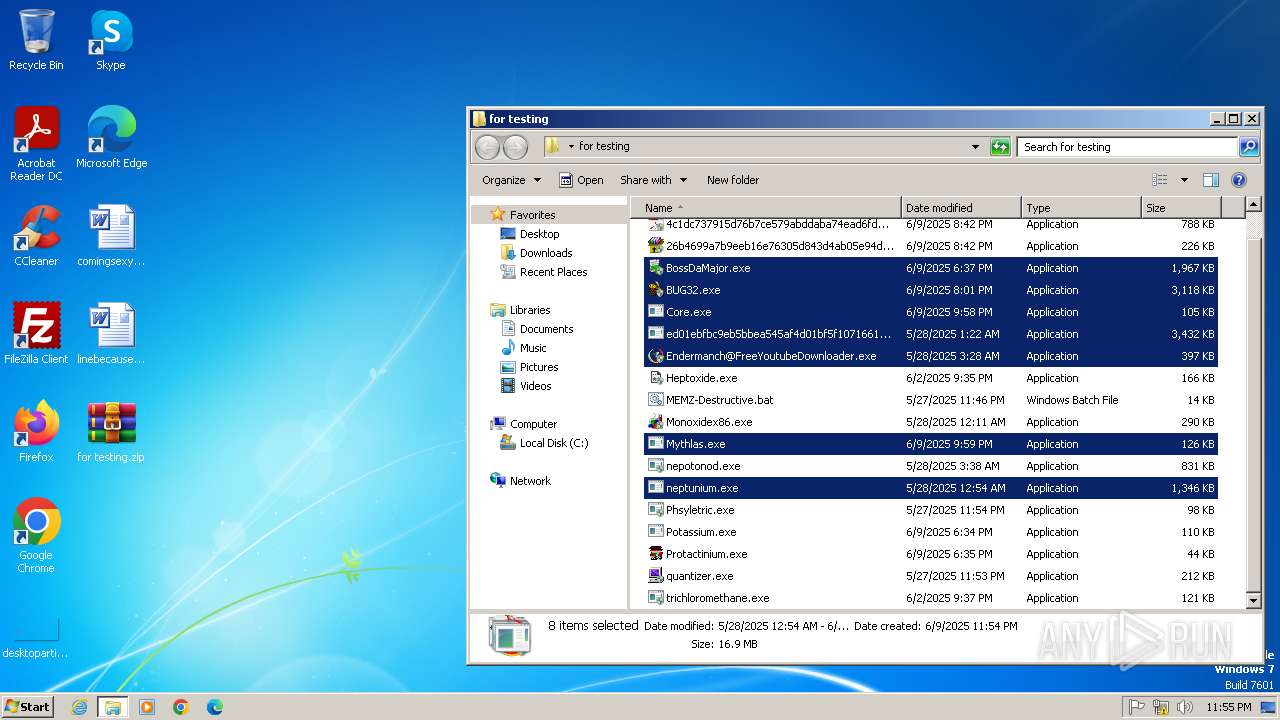Open the Organize dropdown menu
Screen dimensions: 1280x720
pyautogui.click(x=511, y=180)
